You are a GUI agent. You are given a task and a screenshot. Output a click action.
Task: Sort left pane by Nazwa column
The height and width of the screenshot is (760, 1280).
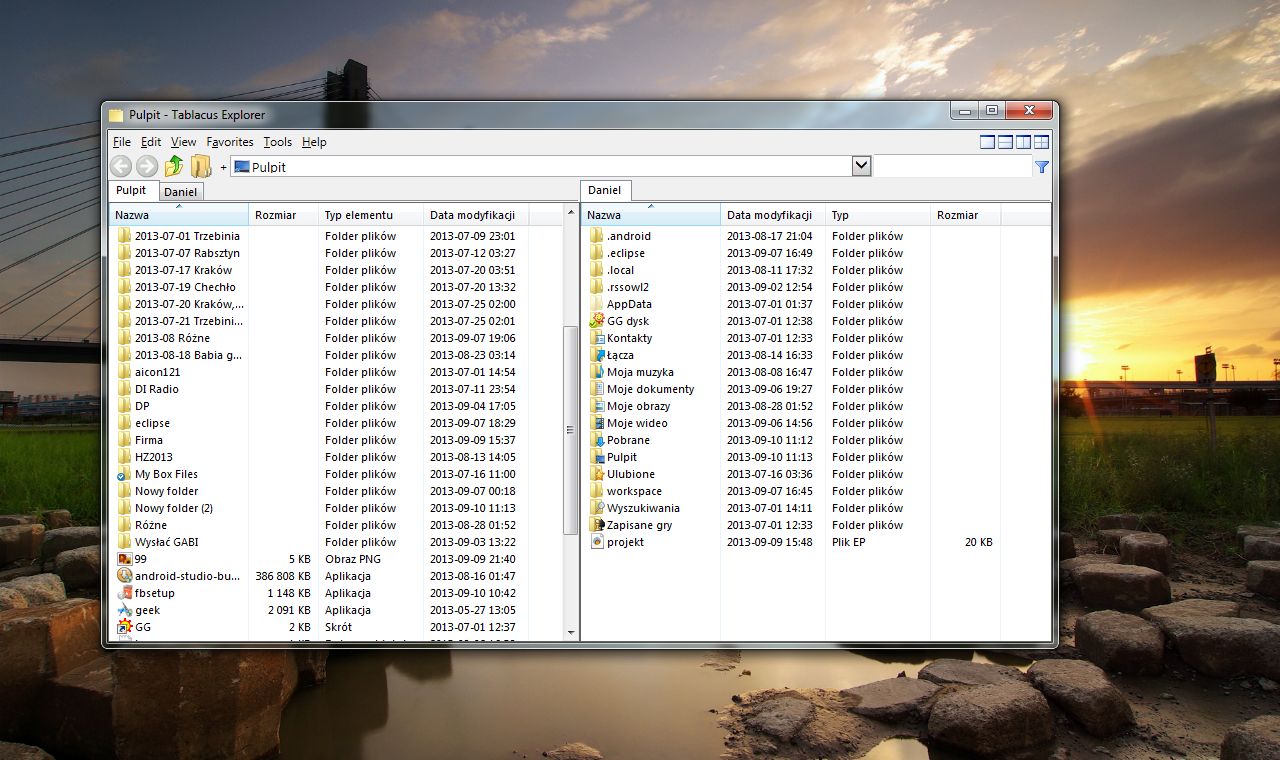click(179, 215)
